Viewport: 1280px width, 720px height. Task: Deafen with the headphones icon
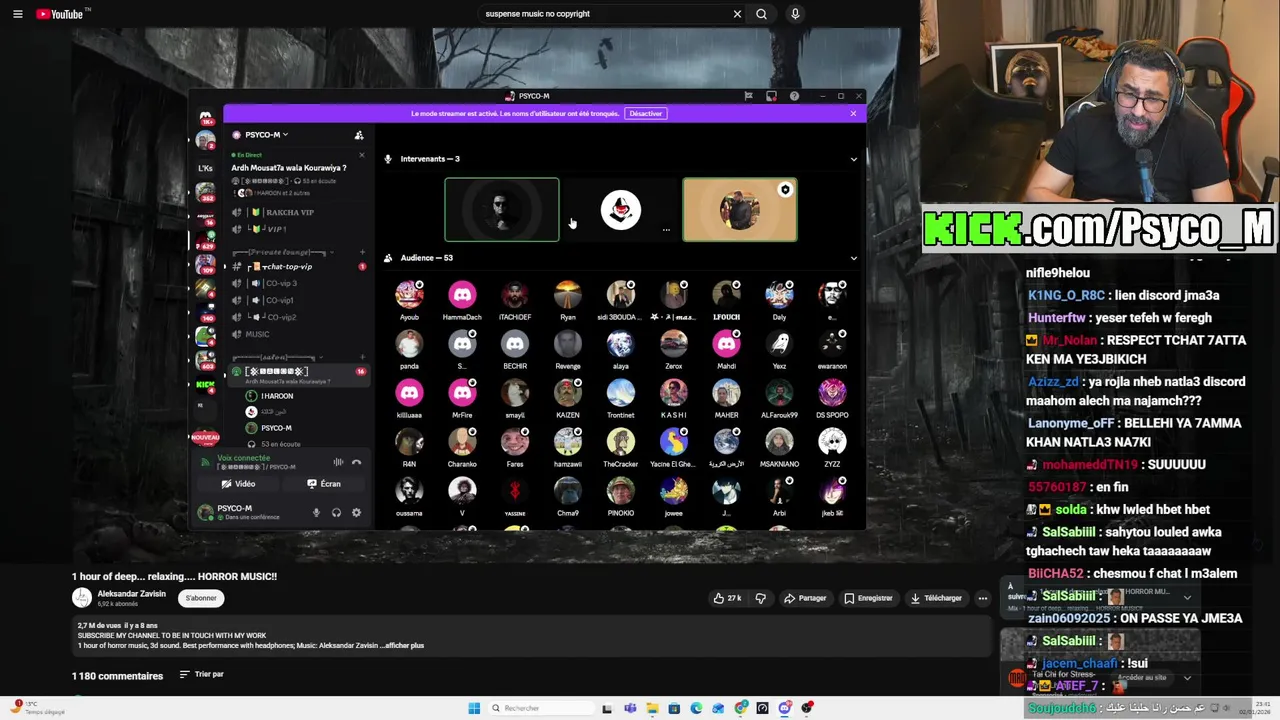pos(336,513)
